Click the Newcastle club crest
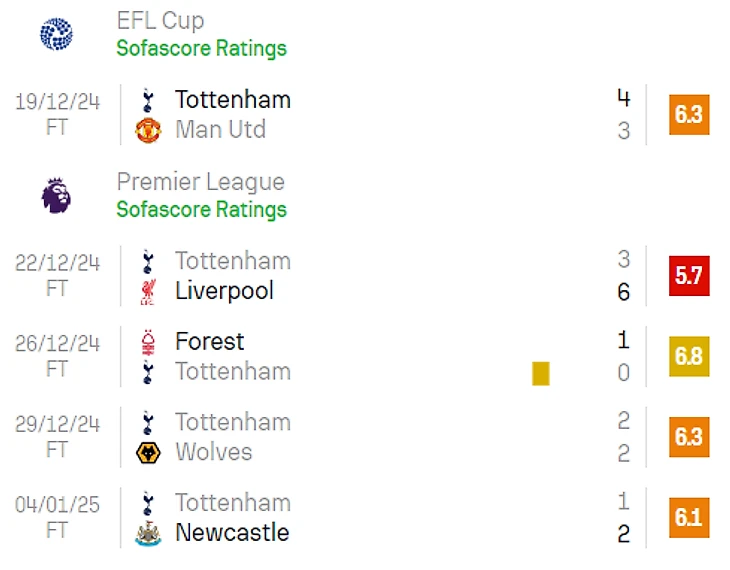The width and height of the screenshot is (730, 570). [x=148, y=534]
